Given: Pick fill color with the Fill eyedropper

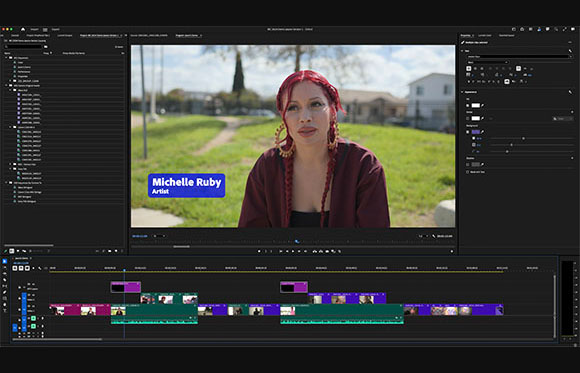Looking at the screenshot, I should 482,105.
